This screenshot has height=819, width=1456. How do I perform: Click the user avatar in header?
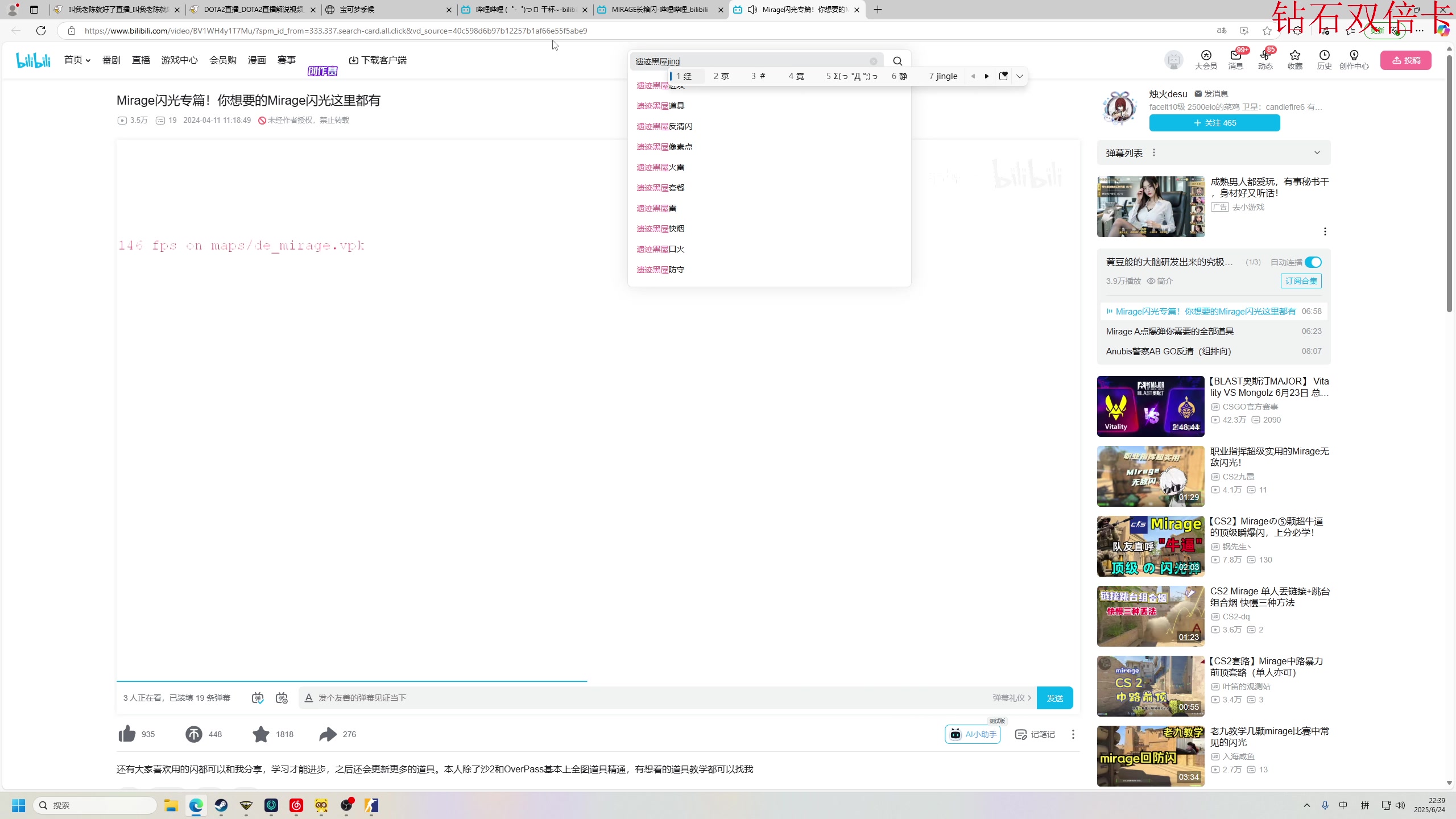point(1174,60)
